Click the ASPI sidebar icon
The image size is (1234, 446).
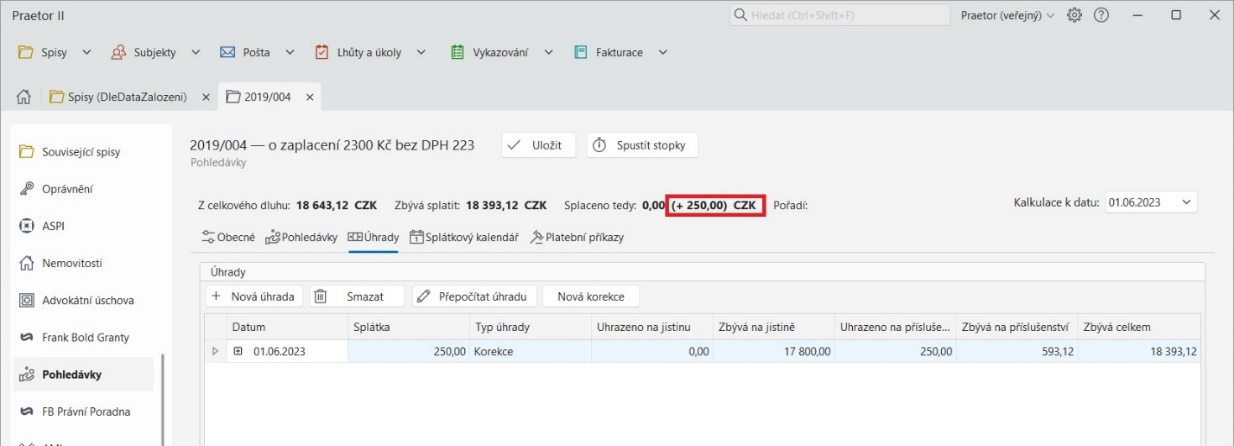click(26, 226)
